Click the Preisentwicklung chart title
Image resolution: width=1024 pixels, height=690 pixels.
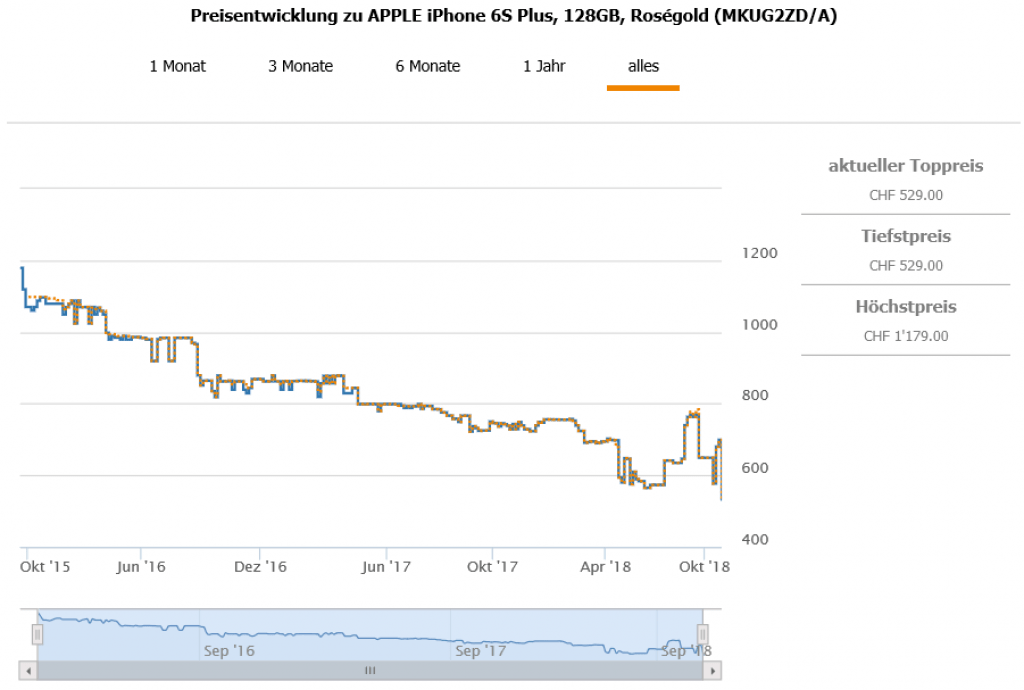pos(512,17)
